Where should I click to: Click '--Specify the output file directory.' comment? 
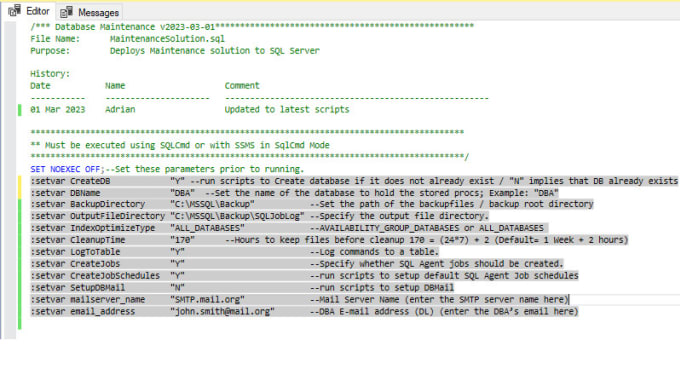(399, 216)
